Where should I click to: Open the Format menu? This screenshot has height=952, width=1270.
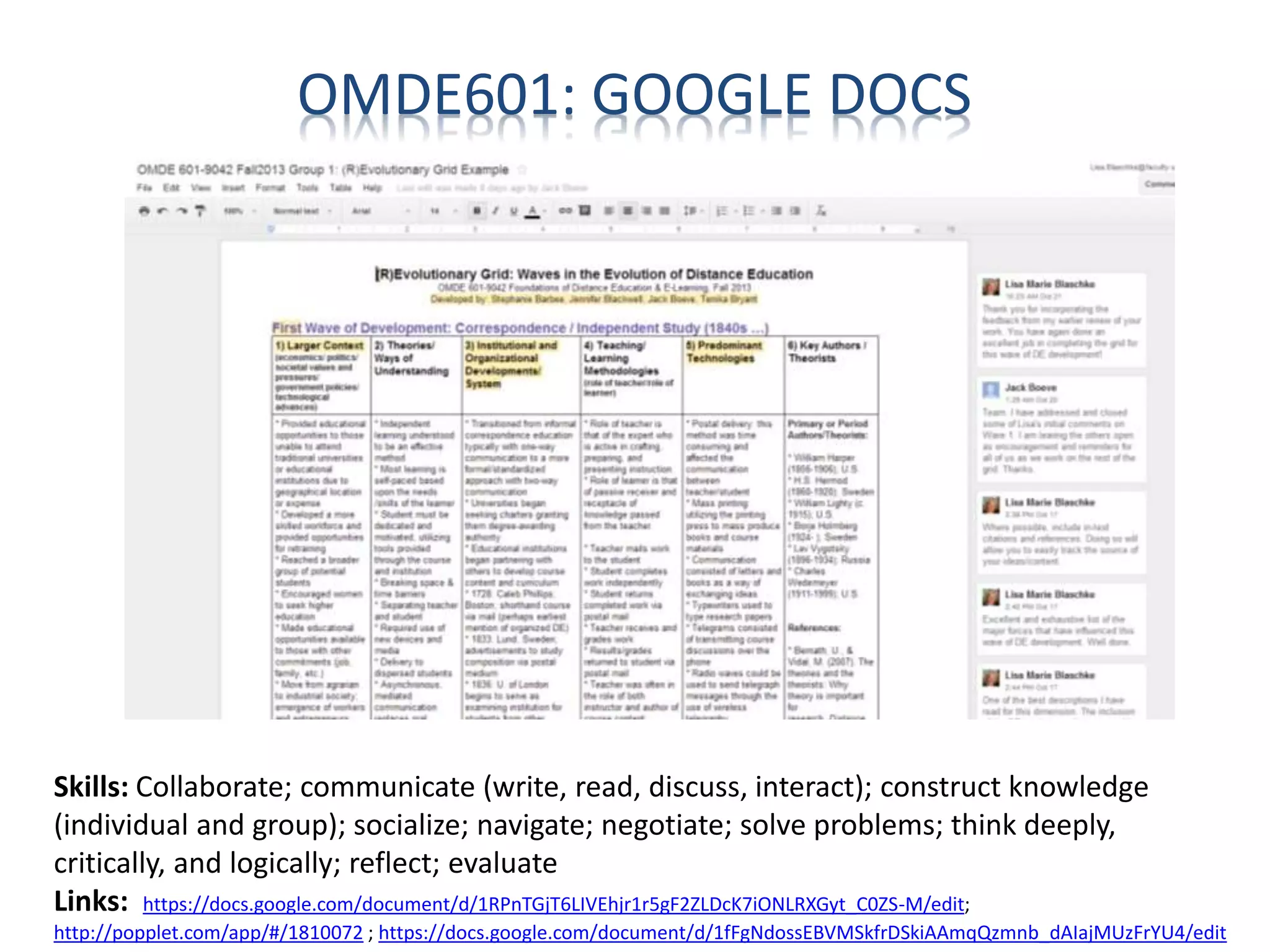[x=270, y=187]
